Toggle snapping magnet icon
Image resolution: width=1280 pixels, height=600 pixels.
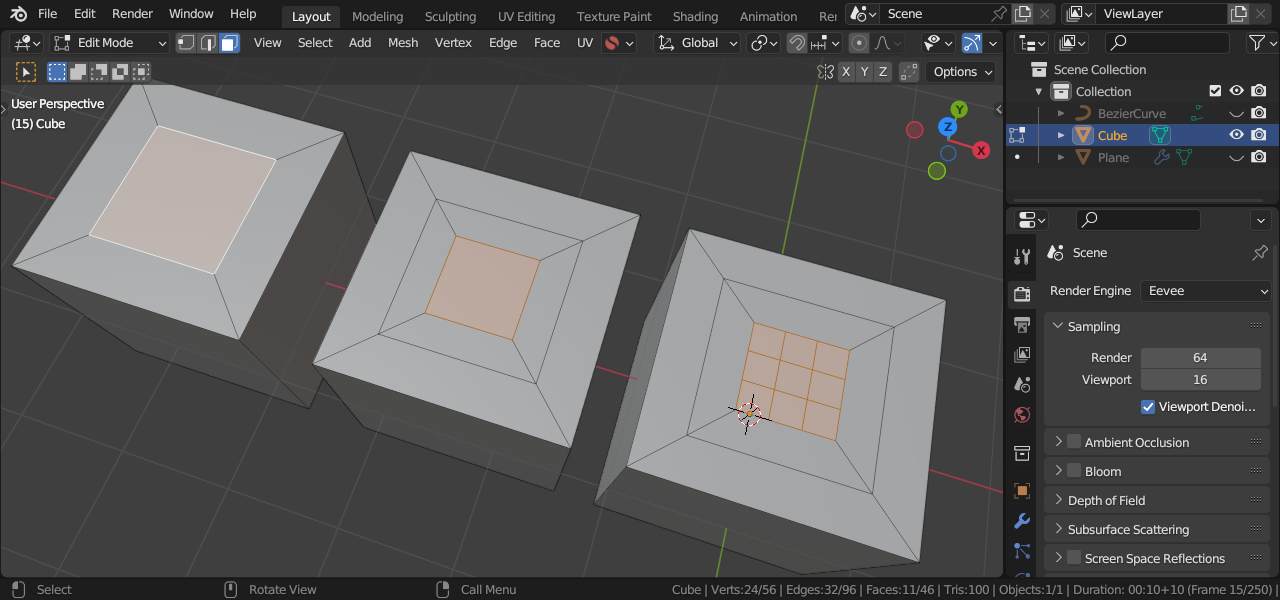coord(797,43)
